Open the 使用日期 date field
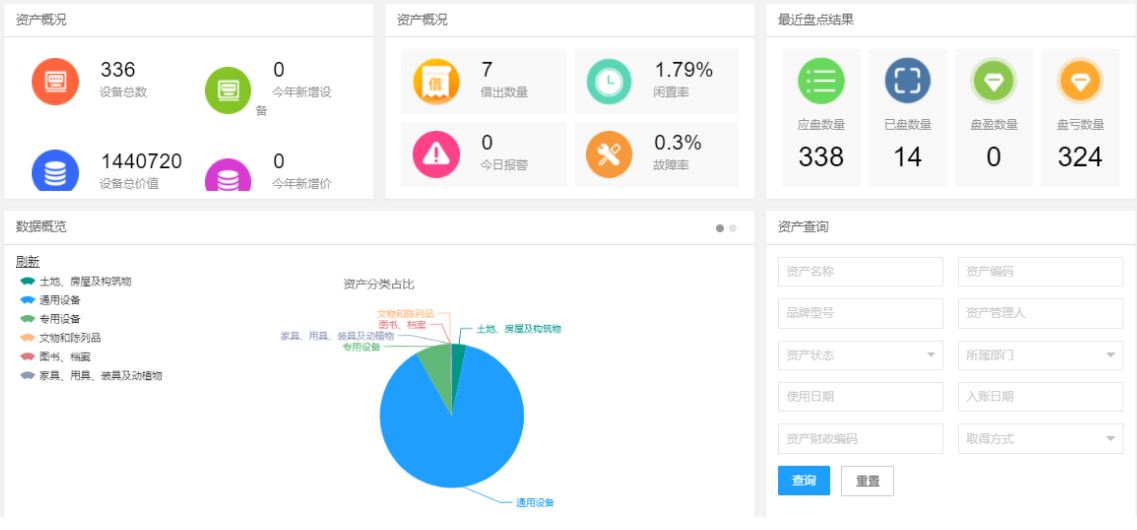 click(860, 397)
